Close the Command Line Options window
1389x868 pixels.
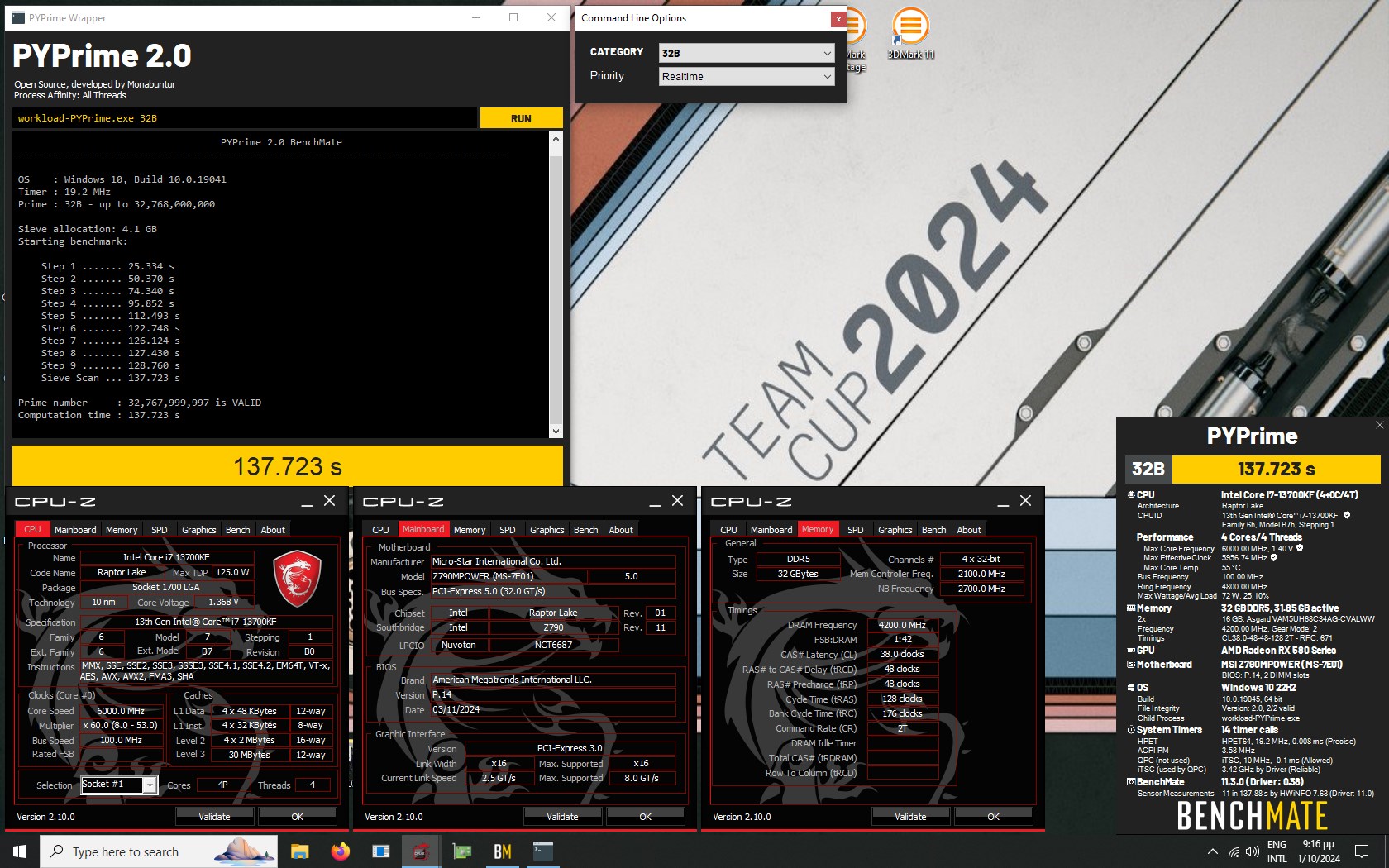tap(838, 18)
